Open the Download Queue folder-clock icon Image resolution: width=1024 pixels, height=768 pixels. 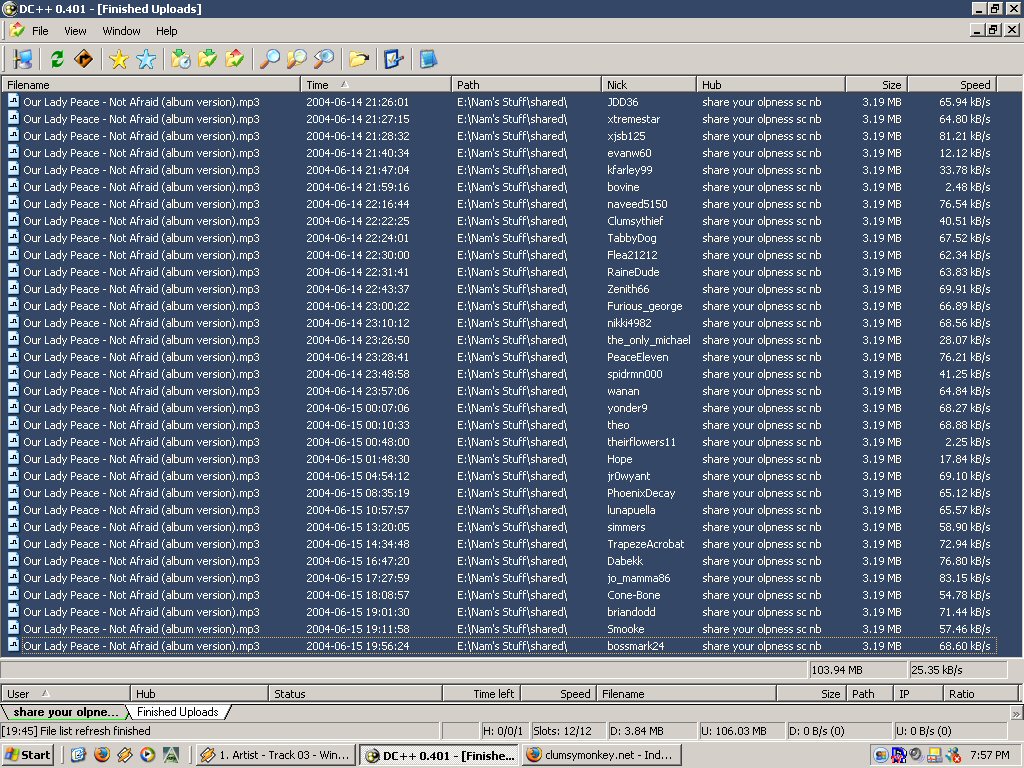[x=181, y=59]
